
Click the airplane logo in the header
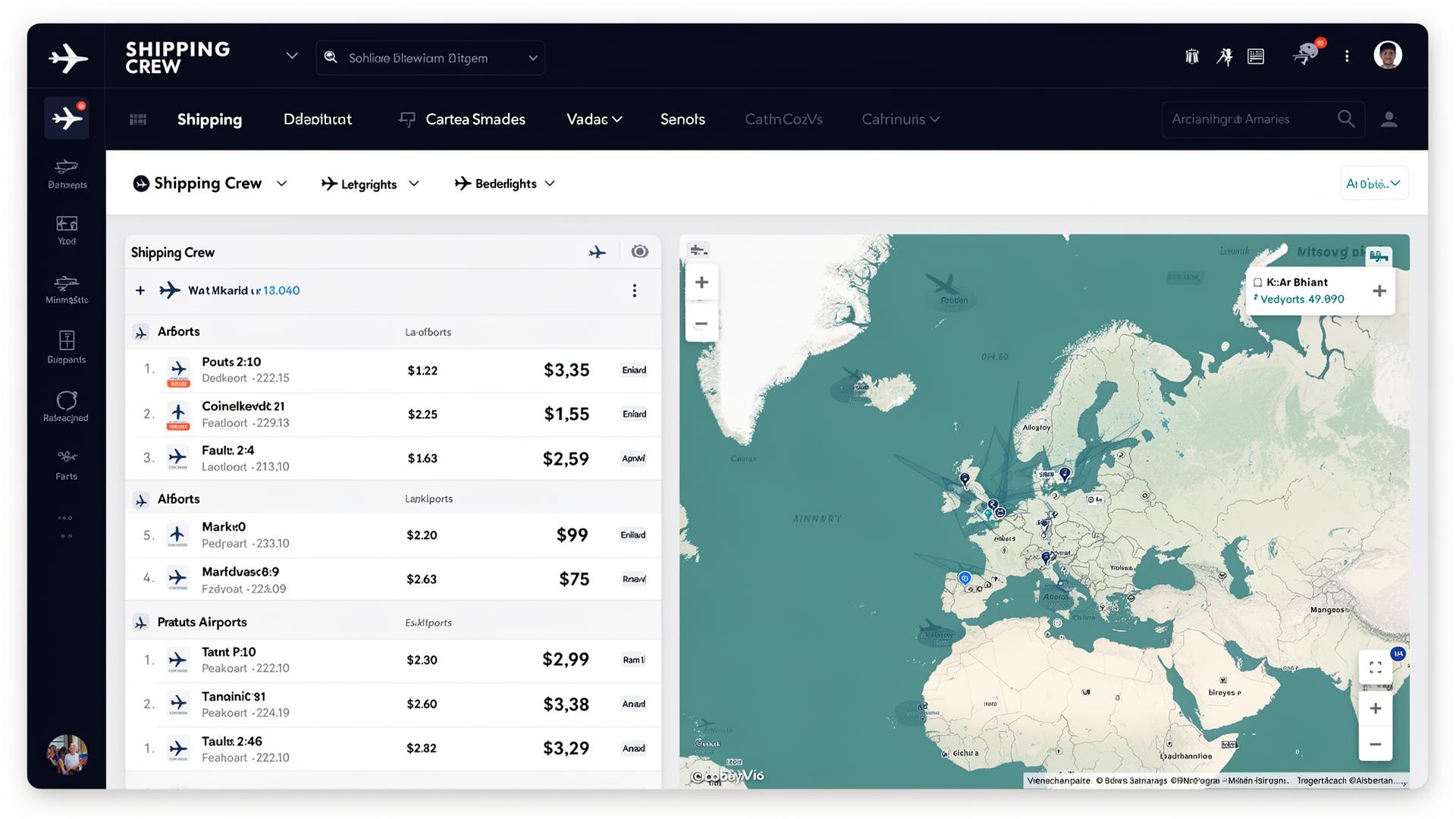click(x=67, y=58)
